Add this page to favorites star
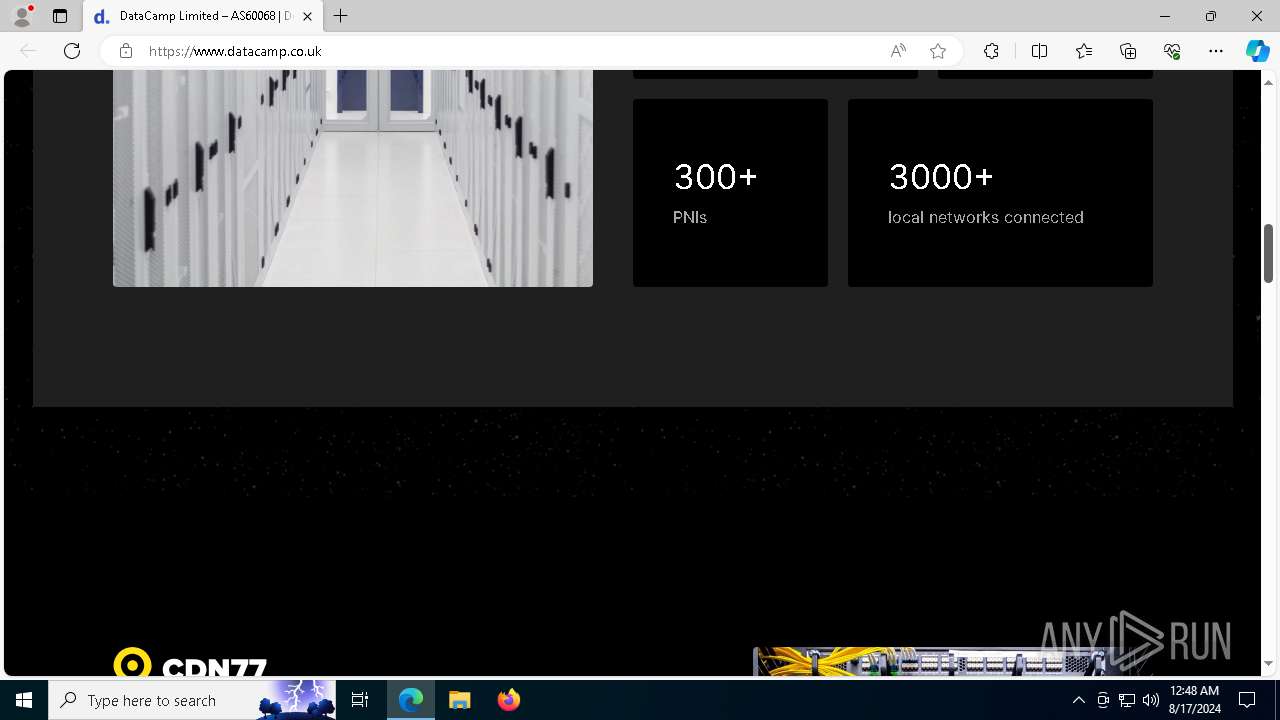The width and height of the screenshot is (1280, 720). pos(938,51)
